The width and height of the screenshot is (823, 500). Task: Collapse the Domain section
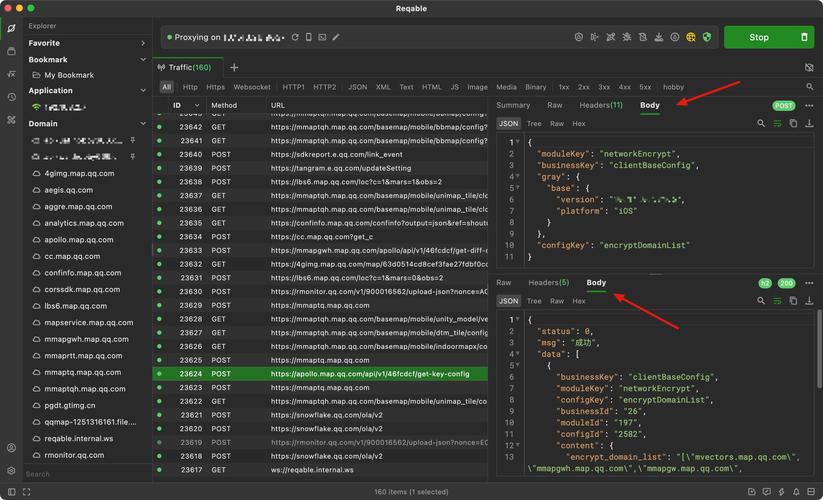[143, 124]
